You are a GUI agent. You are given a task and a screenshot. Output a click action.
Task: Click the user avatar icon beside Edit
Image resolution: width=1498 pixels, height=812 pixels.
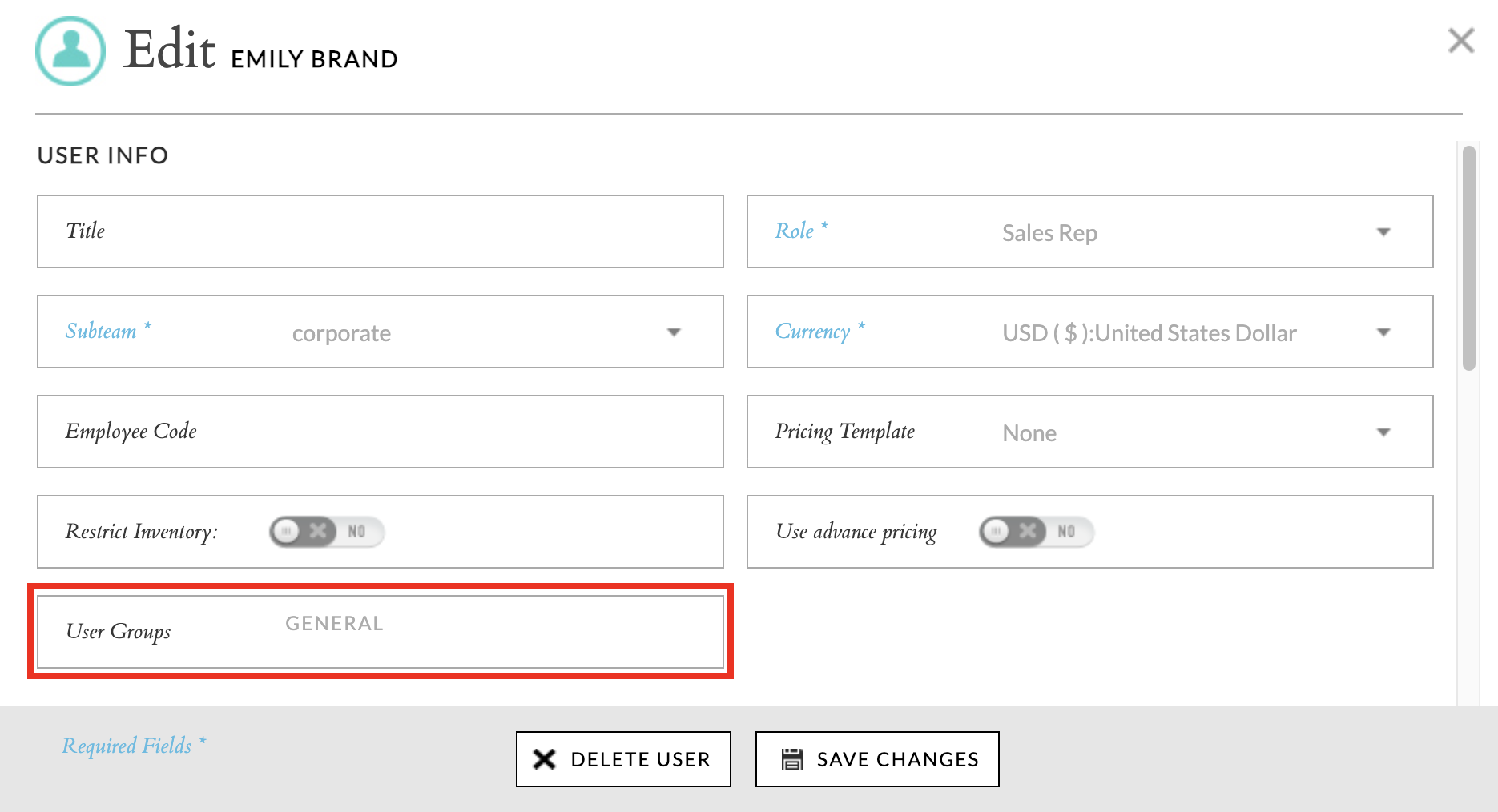click(x=70, y=51)
